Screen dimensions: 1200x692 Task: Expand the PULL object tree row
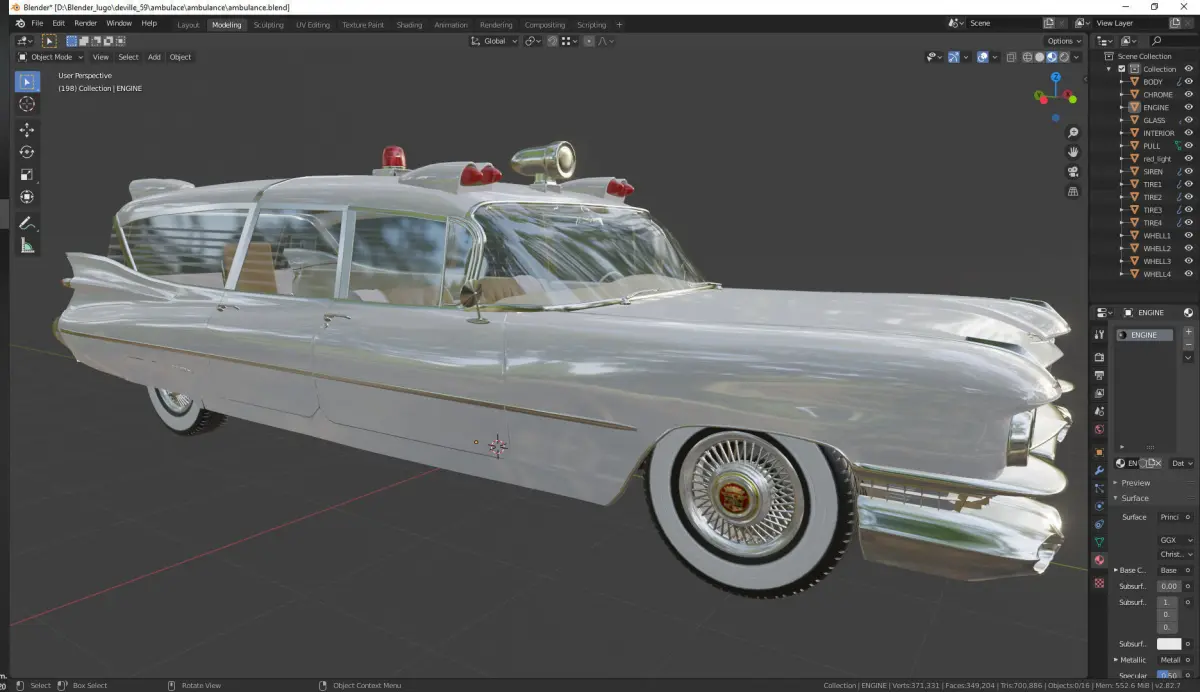[x=1121, y=146]
